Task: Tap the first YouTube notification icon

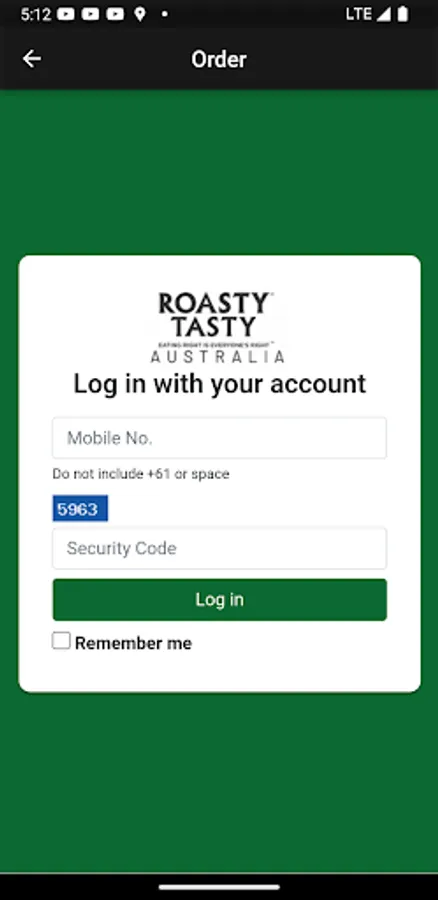Action: point(66,14)
